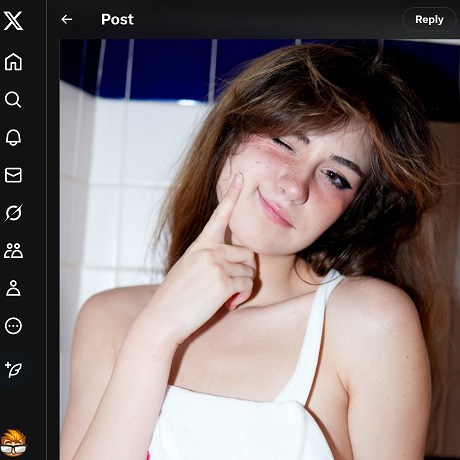Compose a new post with feather icon

pos(13,370)
